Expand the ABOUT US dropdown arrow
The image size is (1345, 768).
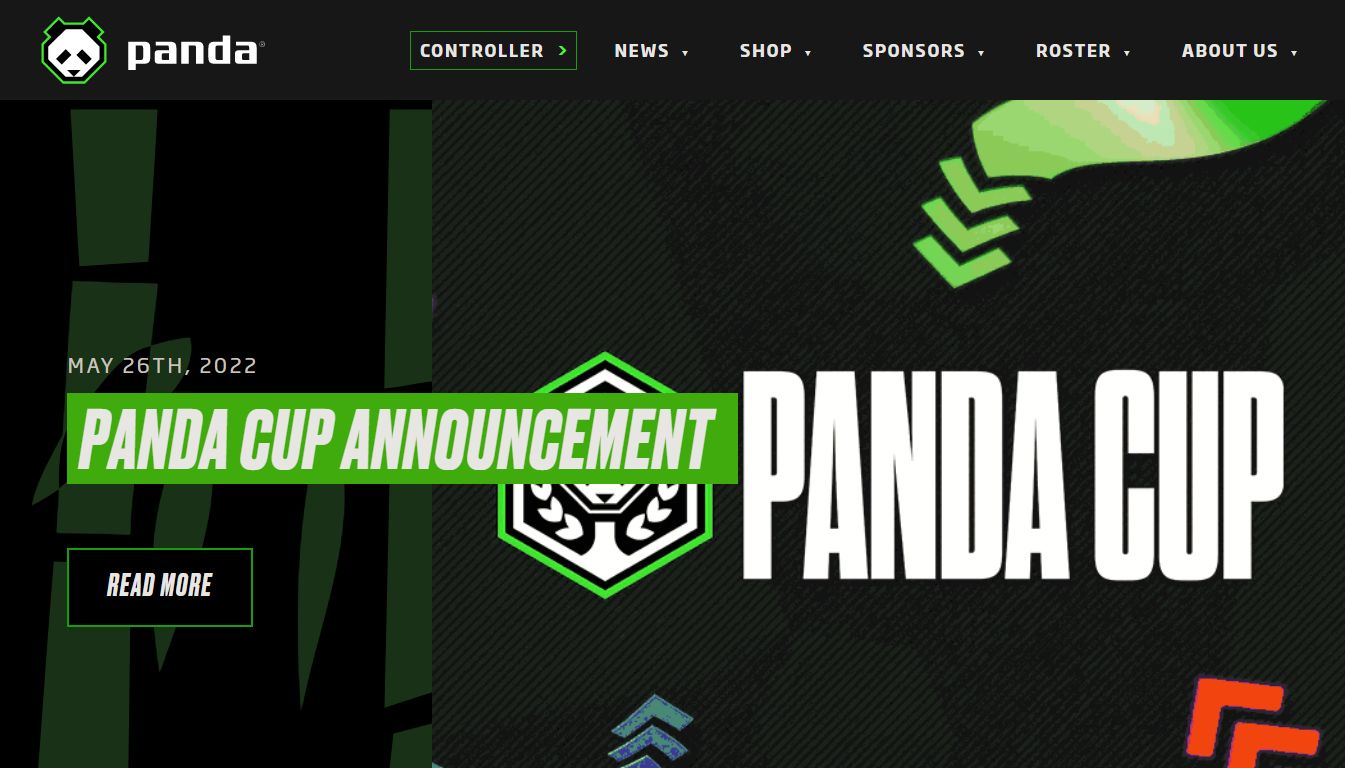tap(1294, 53)
